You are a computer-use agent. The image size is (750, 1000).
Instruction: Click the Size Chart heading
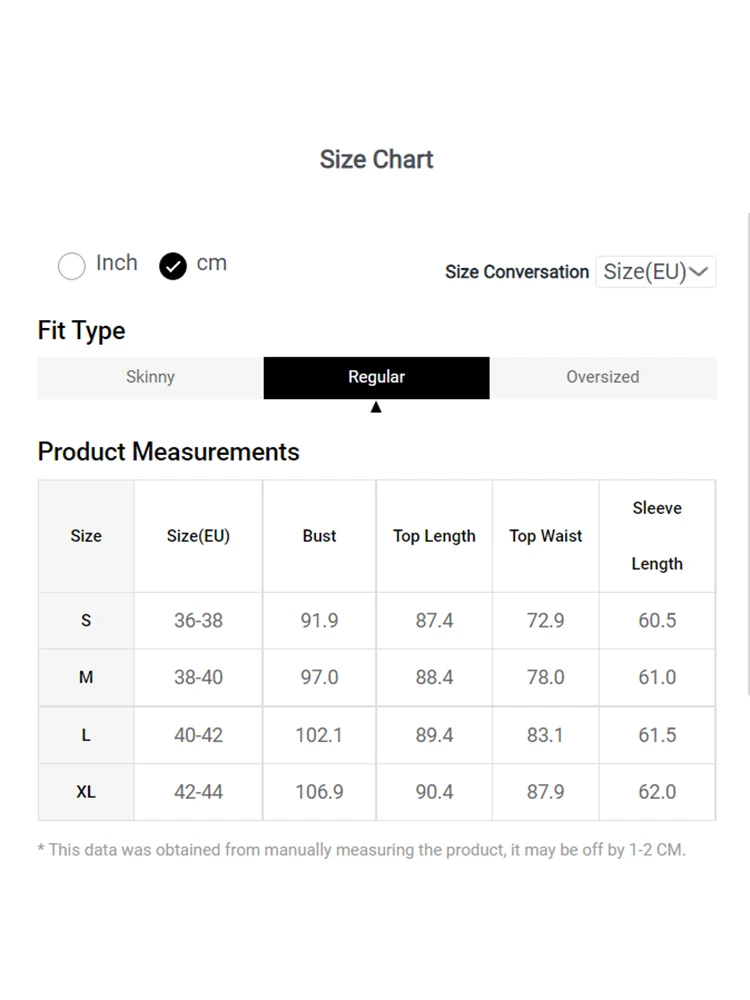[376, 159]
